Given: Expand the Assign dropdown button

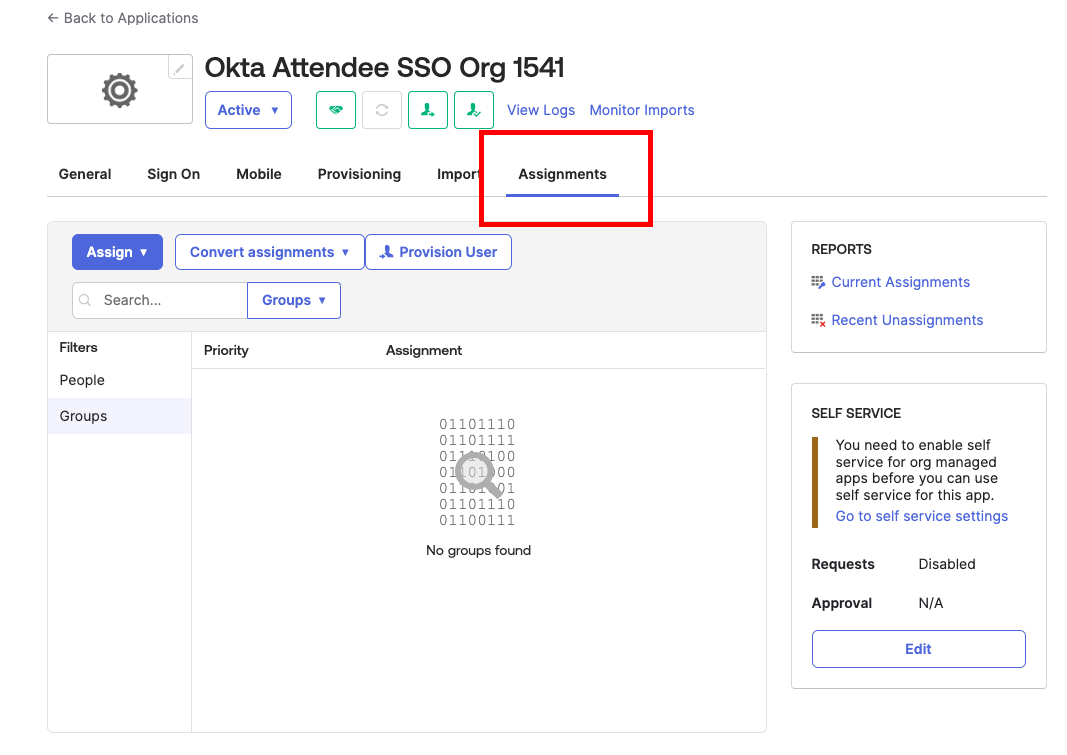Looking at the screenshot, I should coord(118,252).
